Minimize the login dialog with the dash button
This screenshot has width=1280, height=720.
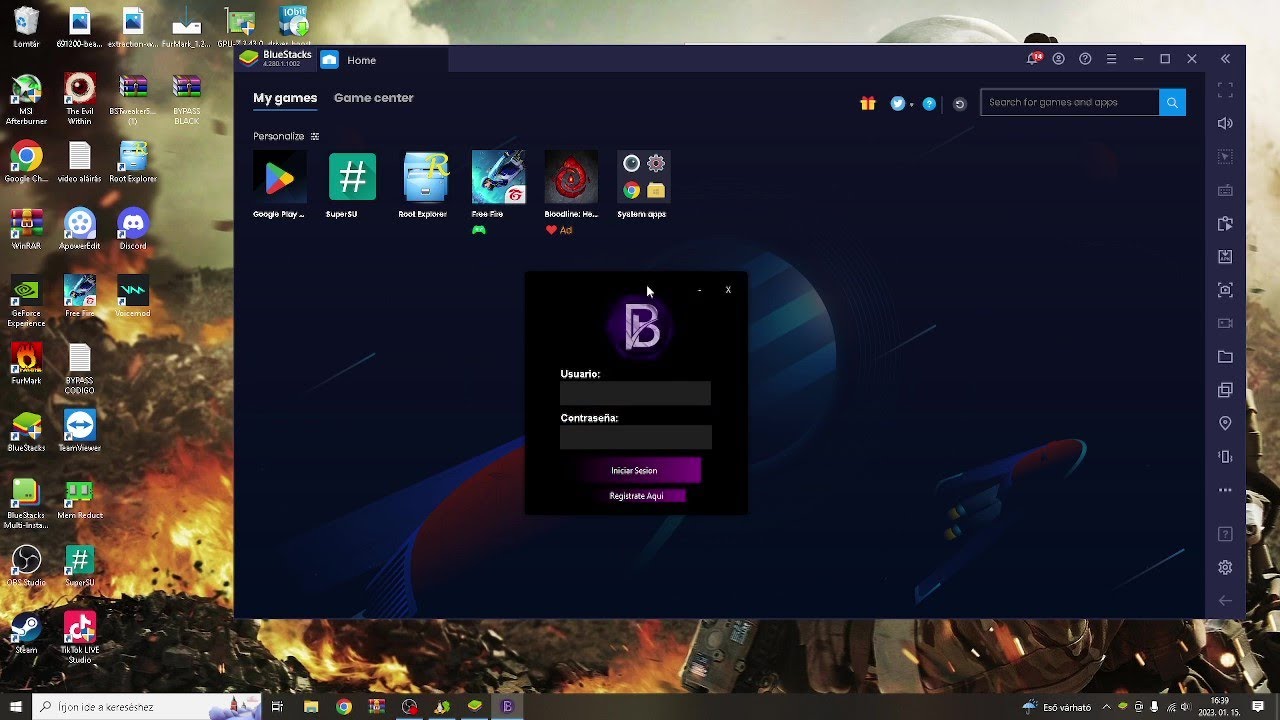(699, 290)
